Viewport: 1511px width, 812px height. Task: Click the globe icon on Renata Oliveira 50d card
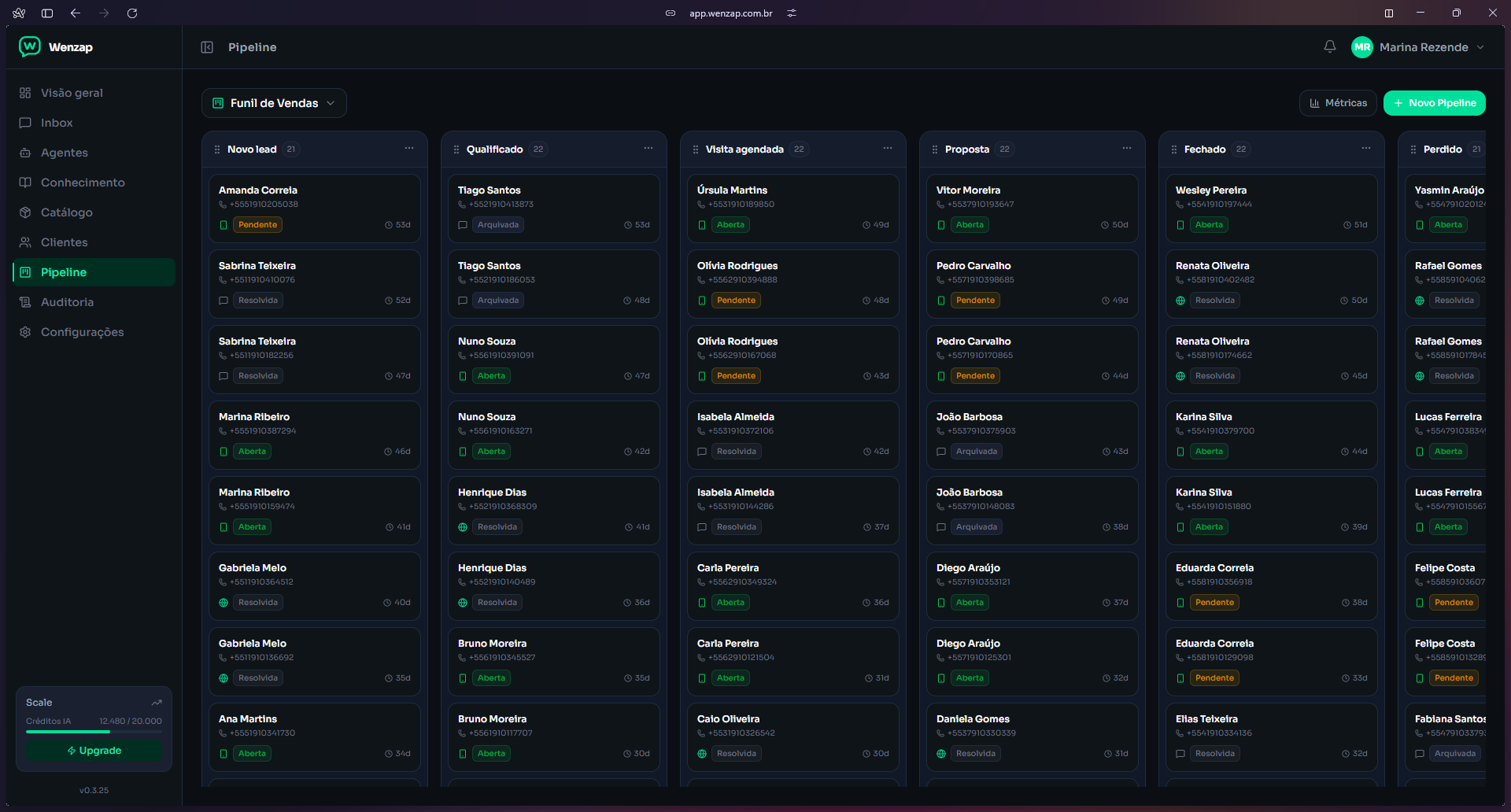pos(1180,301)
